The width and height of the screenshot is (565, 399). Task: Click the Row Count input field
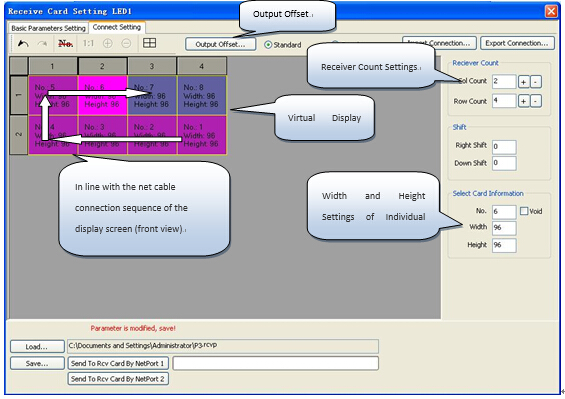[504, 101]
